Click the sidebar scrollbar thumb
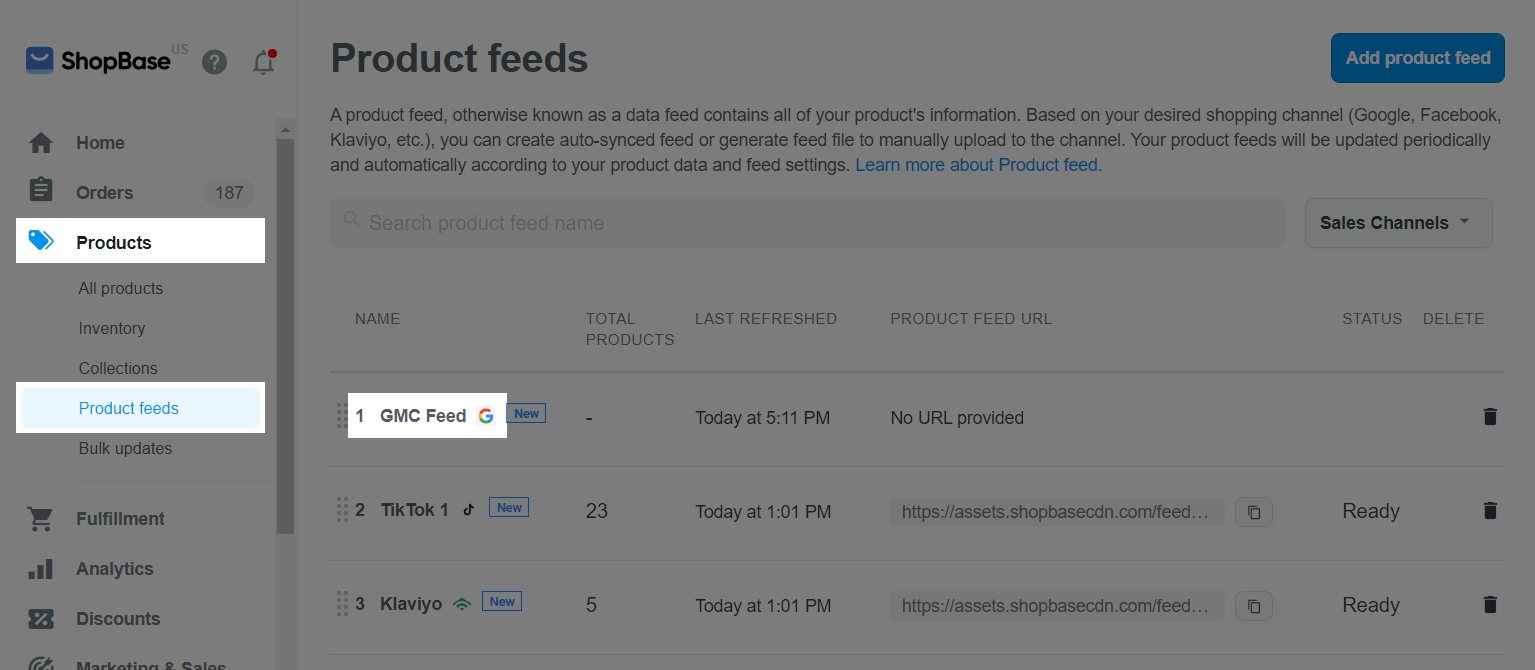Image resolution: width=1535 pixels, height=670 pixels. coord(286,336)
